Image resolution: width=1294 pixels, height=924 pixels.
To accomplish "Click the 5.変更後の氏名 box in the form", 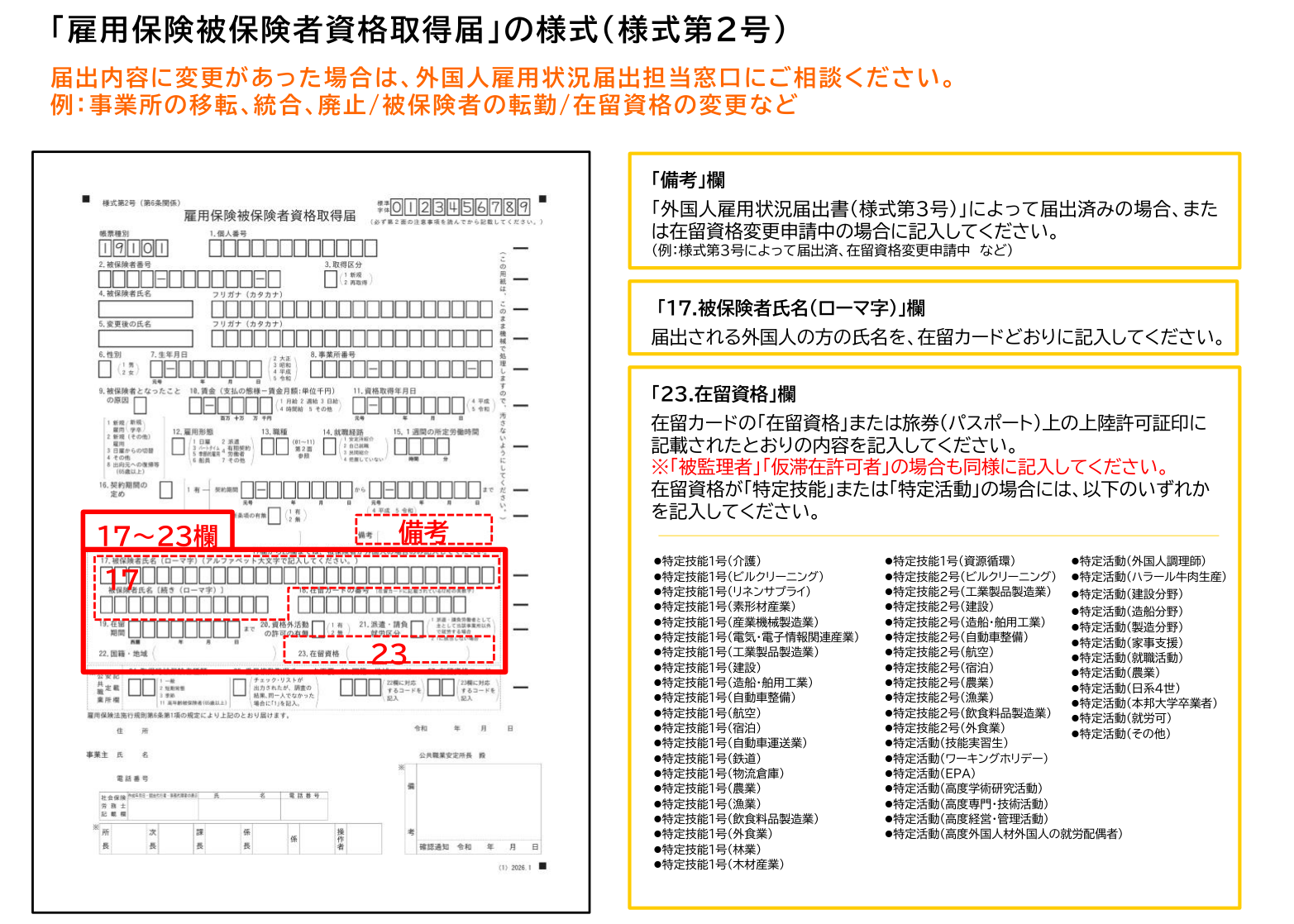I will tap(146, 338).
